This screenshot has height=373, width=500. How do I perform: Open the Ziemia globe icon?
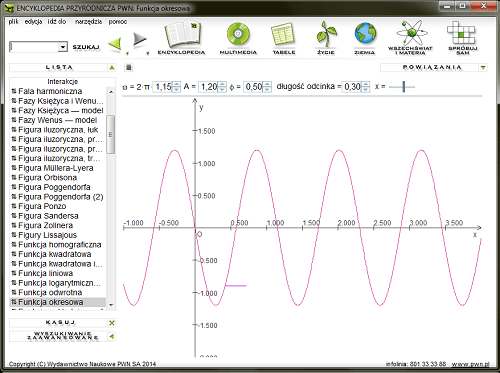[x=365, y=34]
